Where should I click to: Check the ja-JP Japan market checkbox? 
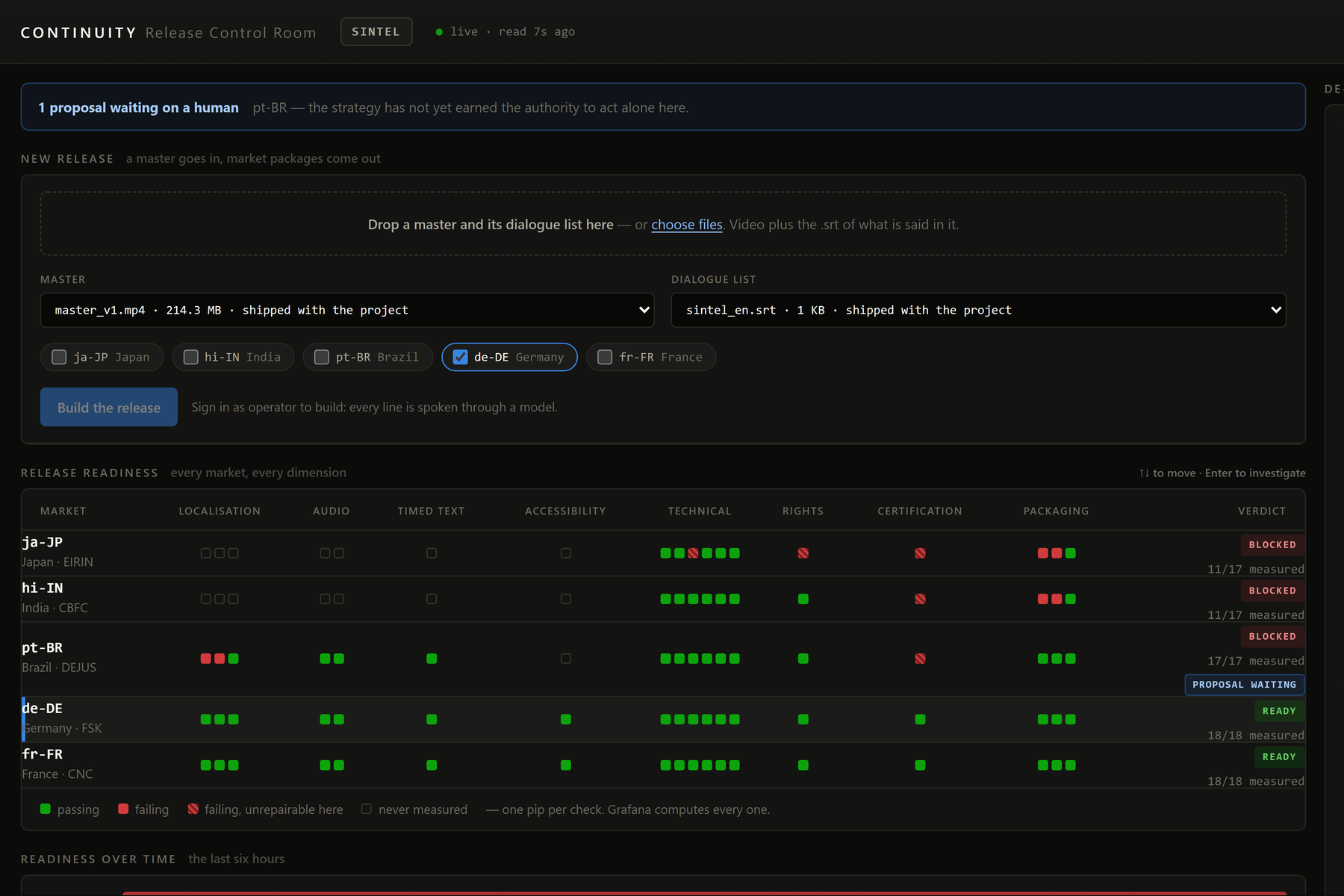[59, 357]
